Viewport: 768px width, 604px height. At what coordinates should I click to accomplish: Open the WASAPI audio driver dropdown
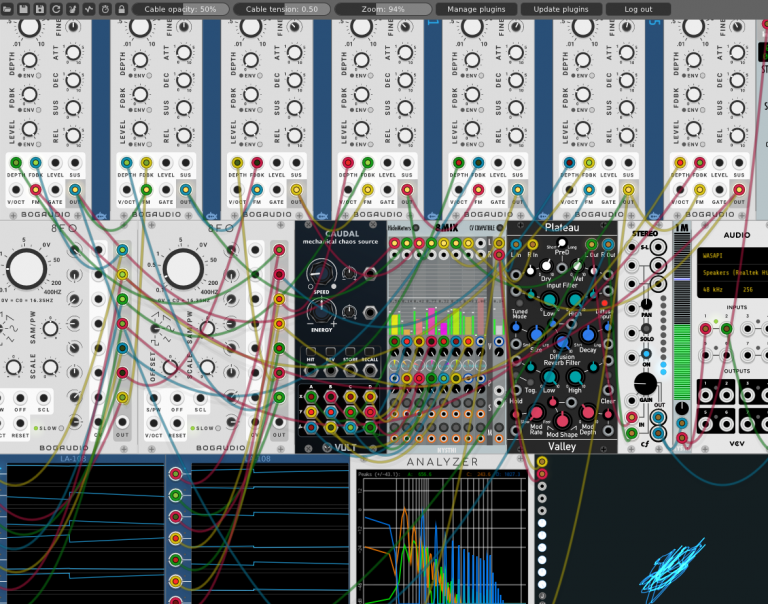point(735,256)
